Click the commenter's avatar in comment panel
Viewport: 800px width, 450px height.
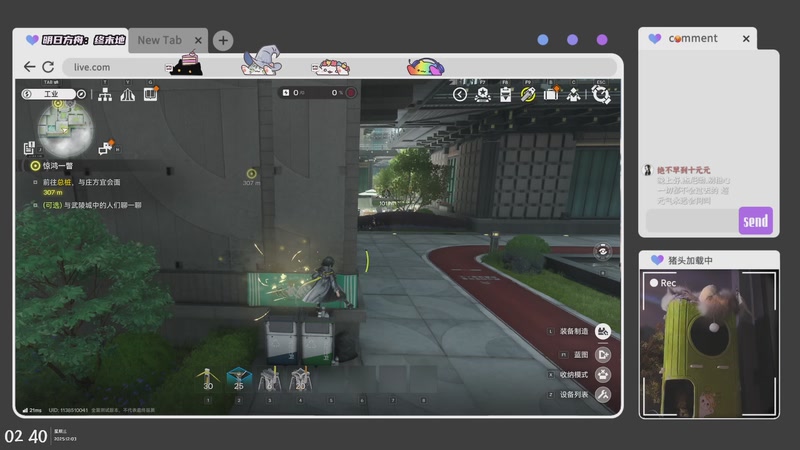click(648, 170)
